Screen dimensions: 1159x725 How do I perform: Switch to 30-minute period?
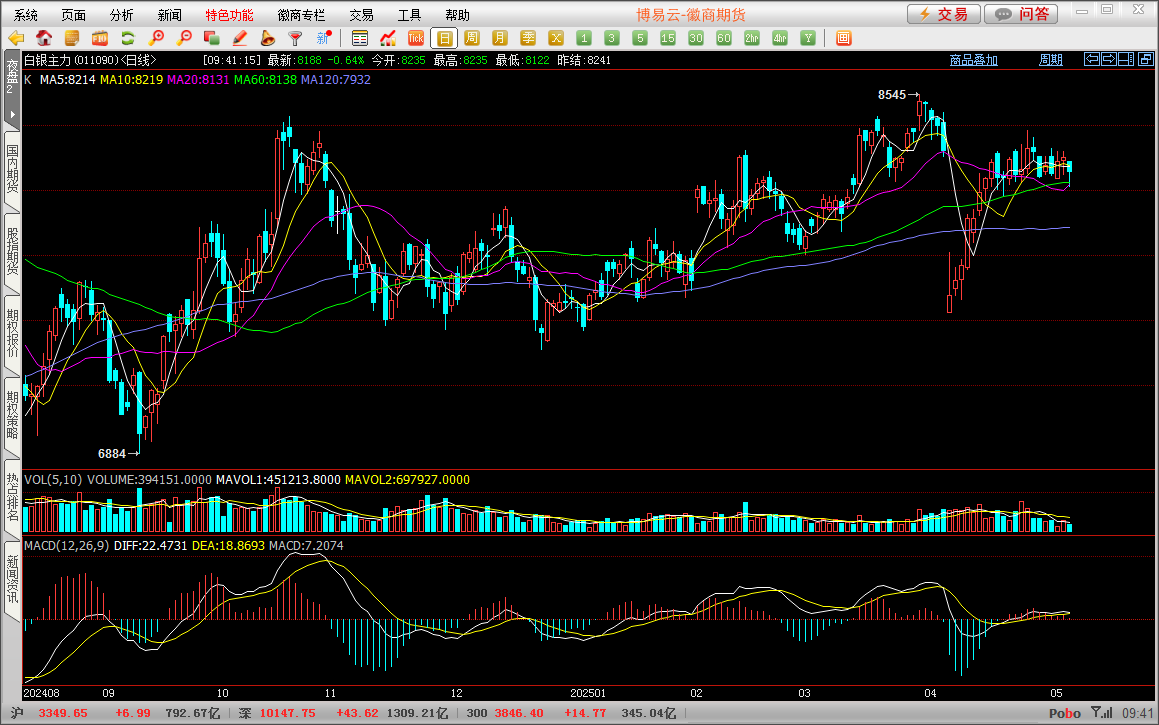click(696, 38)
